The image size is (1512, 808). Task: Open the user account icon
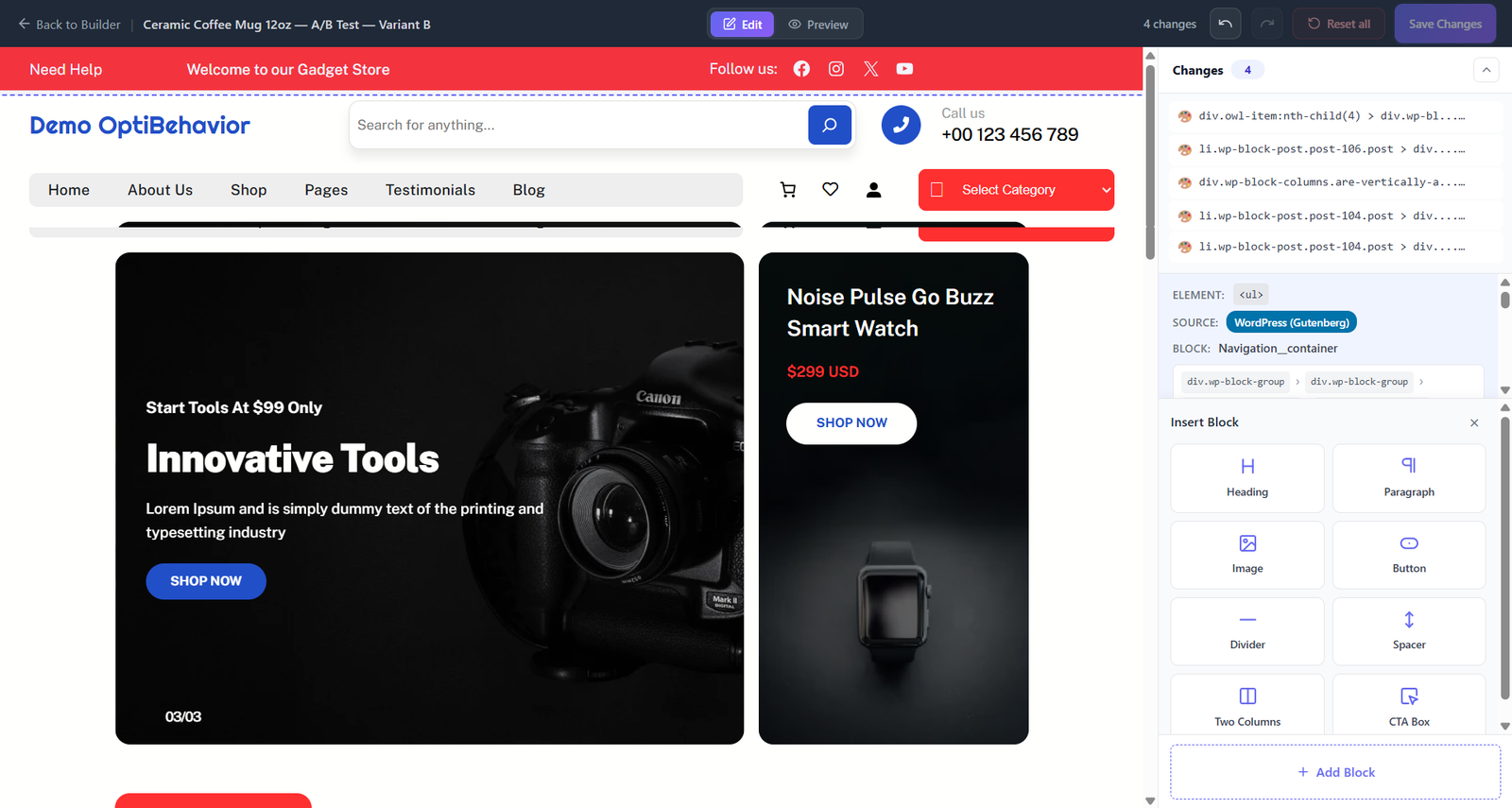tap(874, 190)
